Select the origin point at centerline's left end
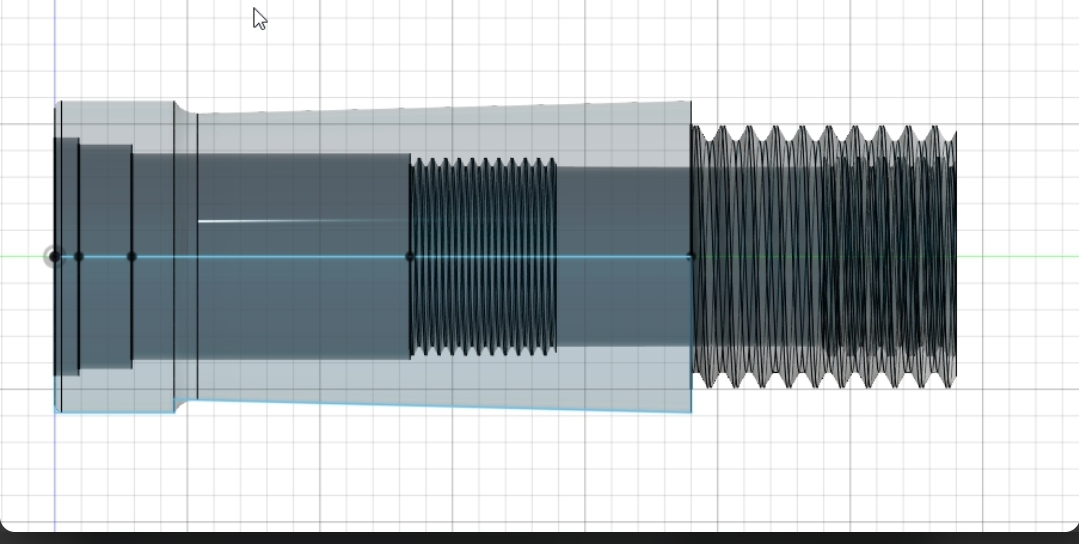 [x=55, y=257]
